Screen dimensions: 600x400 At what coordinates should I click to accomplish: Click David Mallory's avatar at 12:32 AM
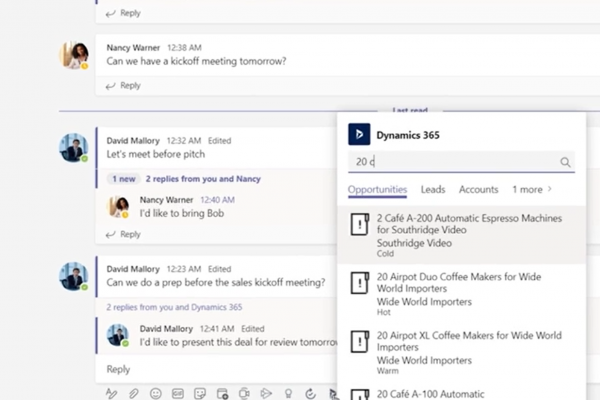pyautogui.click(x=74, y=148)
